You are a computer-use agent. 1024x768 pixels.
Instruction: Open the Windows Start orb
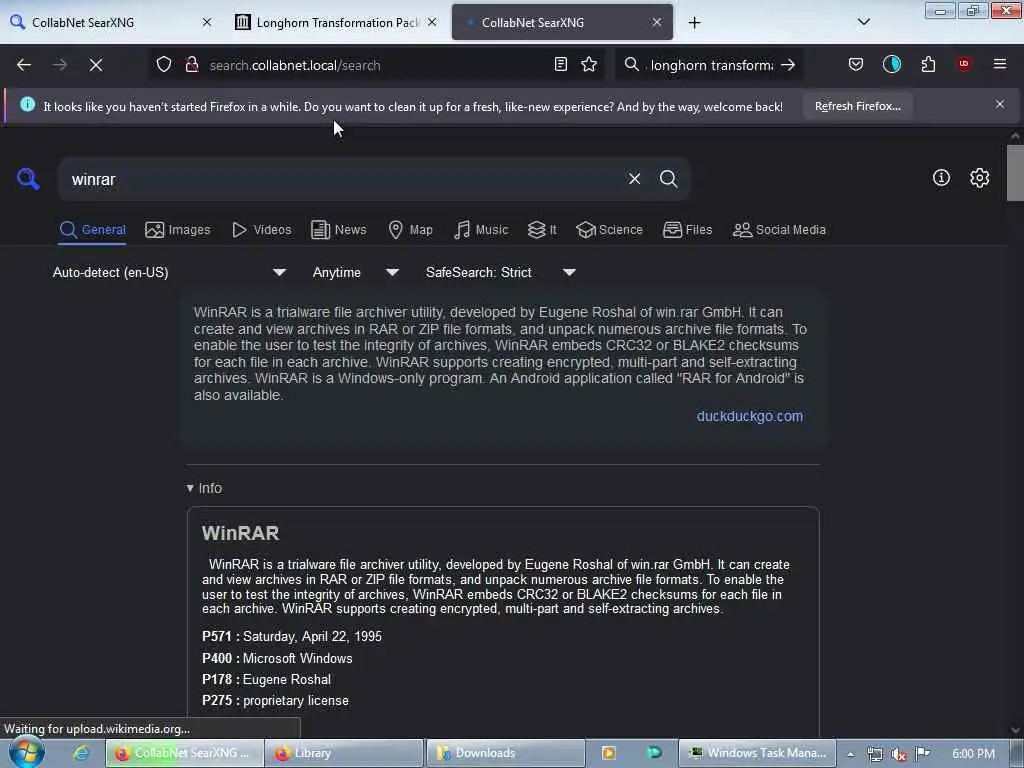click(26, 753)
